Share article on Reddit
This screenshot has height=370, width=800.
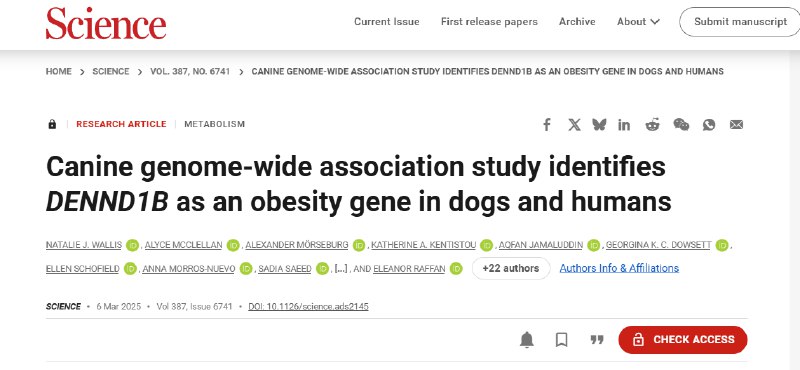click(x=652, y=125)
